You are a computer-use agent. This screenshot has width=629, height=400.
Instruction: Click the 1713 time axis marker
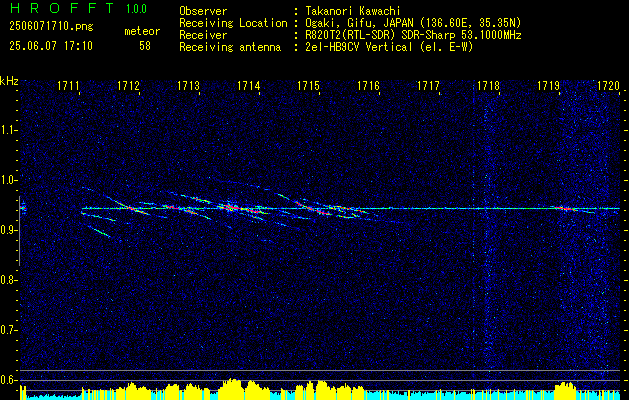189,85
